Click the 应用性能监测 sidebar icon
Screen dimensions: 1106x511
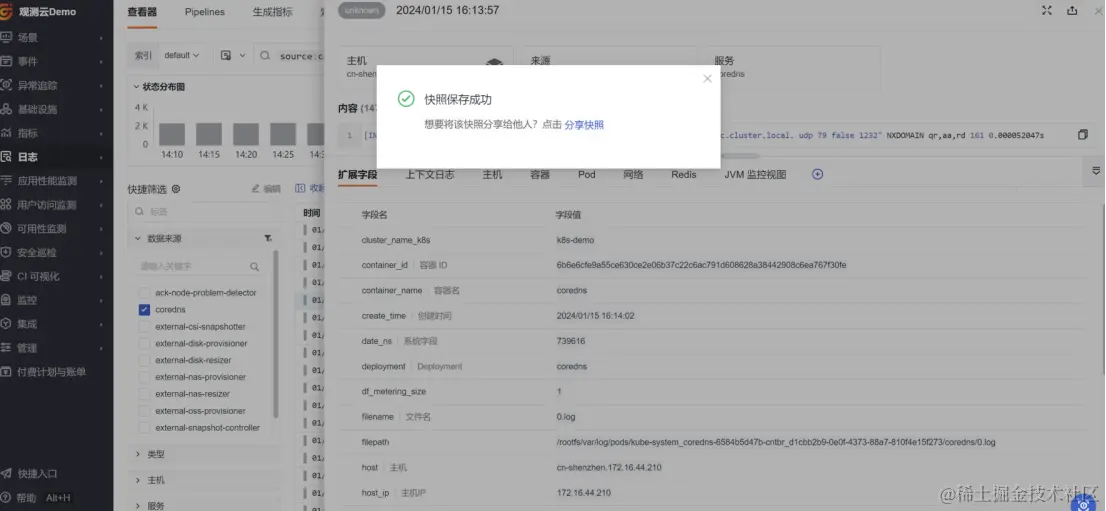[6, 181]
